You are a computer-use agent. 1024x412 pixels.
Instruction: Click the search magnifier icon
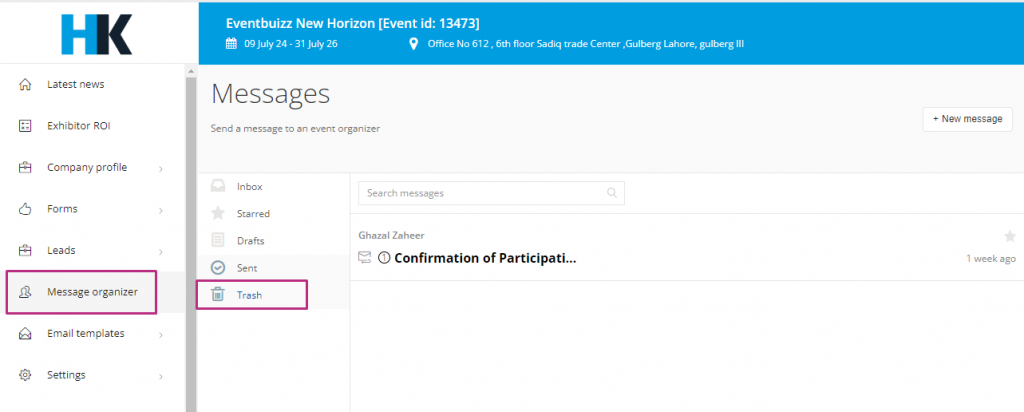612,193
